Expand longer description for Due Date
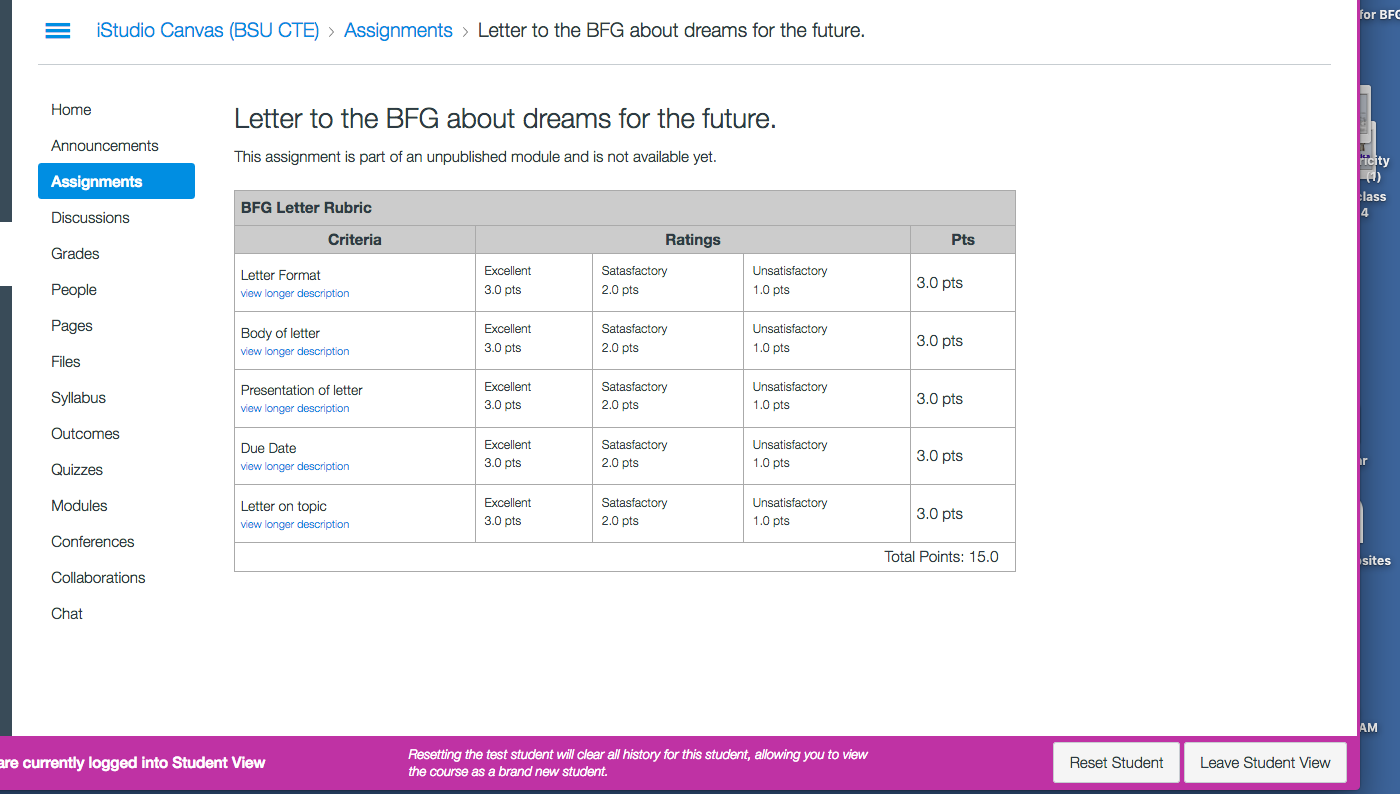Image resolution: width=1400 pixels, height=794 pixels. pyautogui.click(x=295, y=467)
